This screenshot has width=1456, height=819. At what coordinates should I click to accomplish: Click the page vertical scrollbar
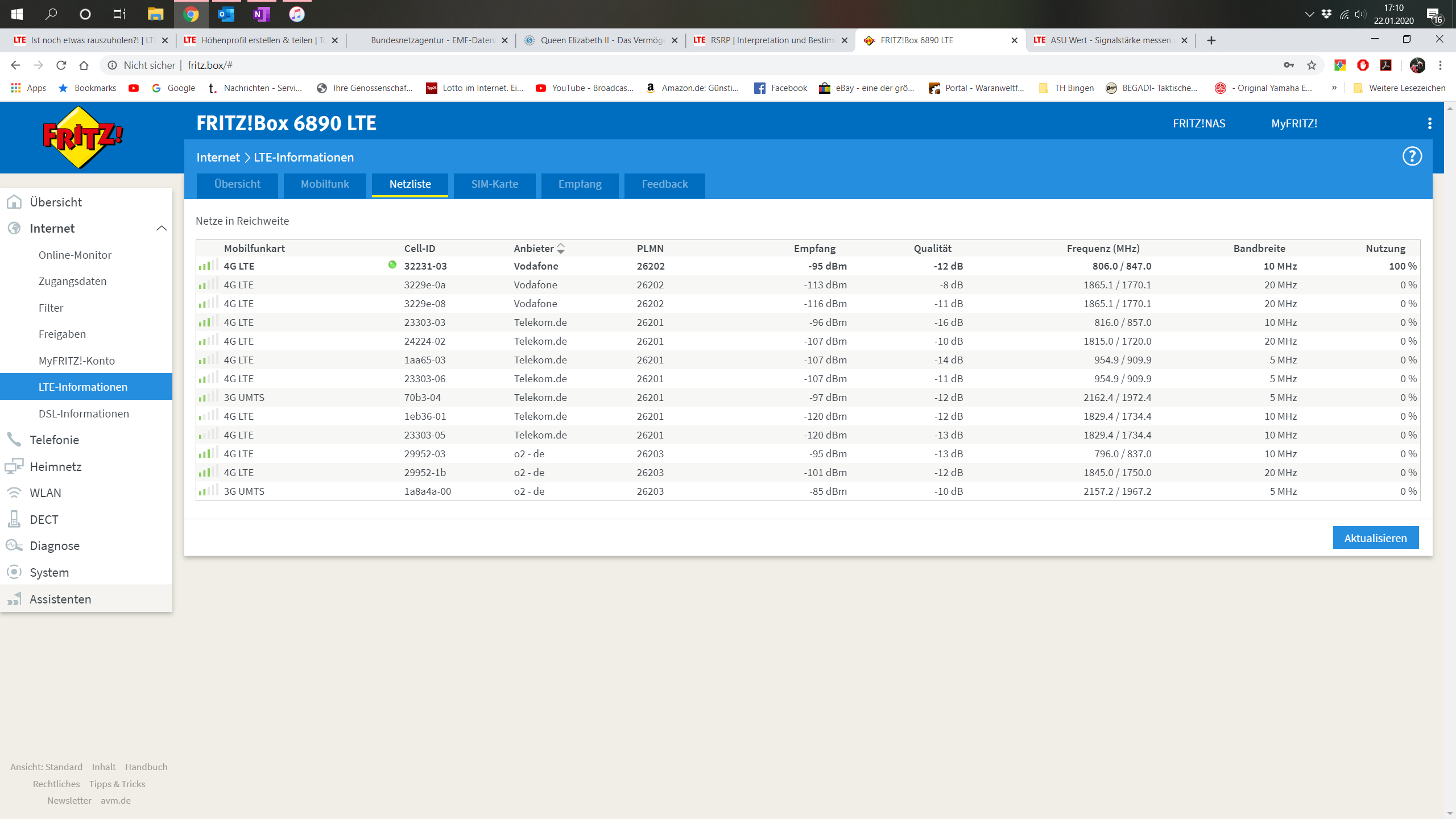point(1450,461)
